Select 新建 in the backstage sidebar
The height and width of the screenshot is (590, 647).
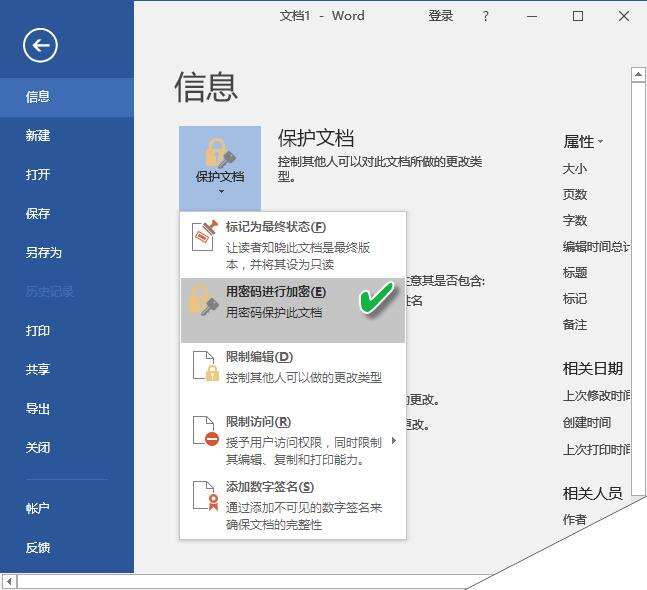(x=67, y=136)
